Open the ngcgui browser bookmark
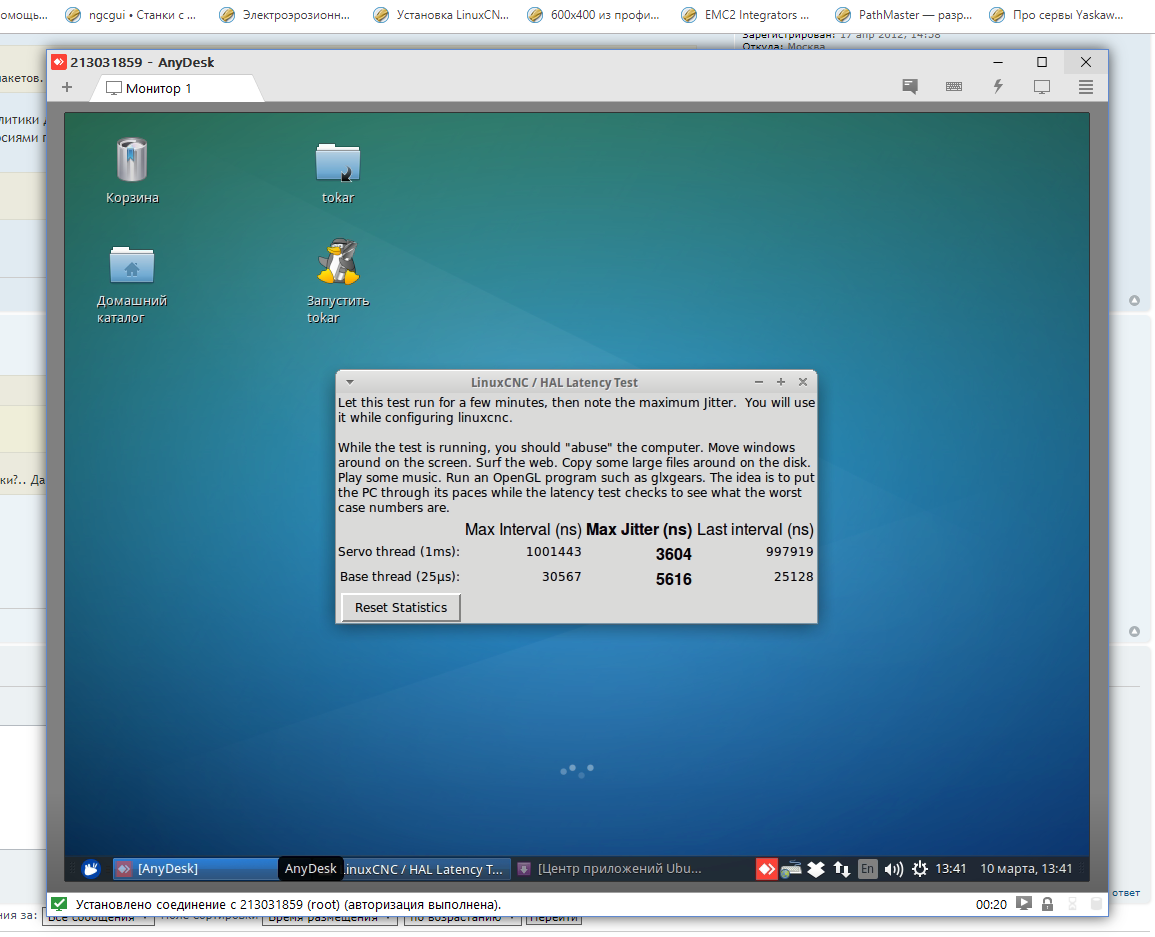The image size is (1155, 937). coord(131,15)
